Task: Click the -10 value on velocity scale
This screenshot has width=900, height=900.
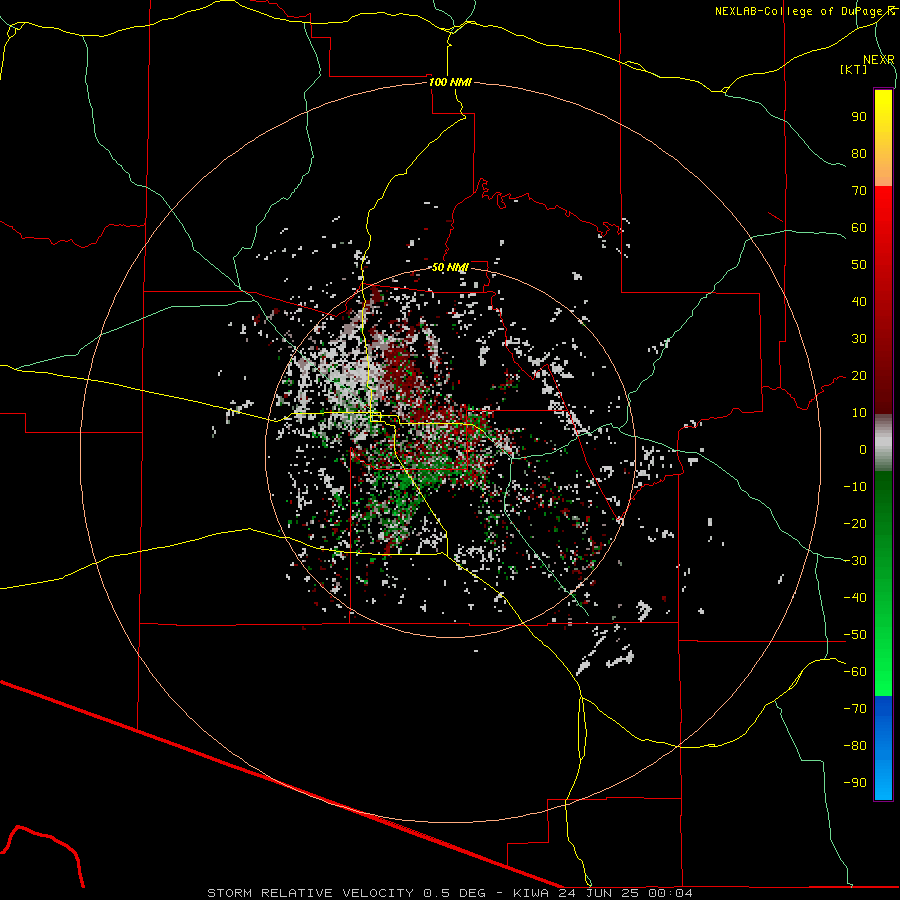Action: 855,487
